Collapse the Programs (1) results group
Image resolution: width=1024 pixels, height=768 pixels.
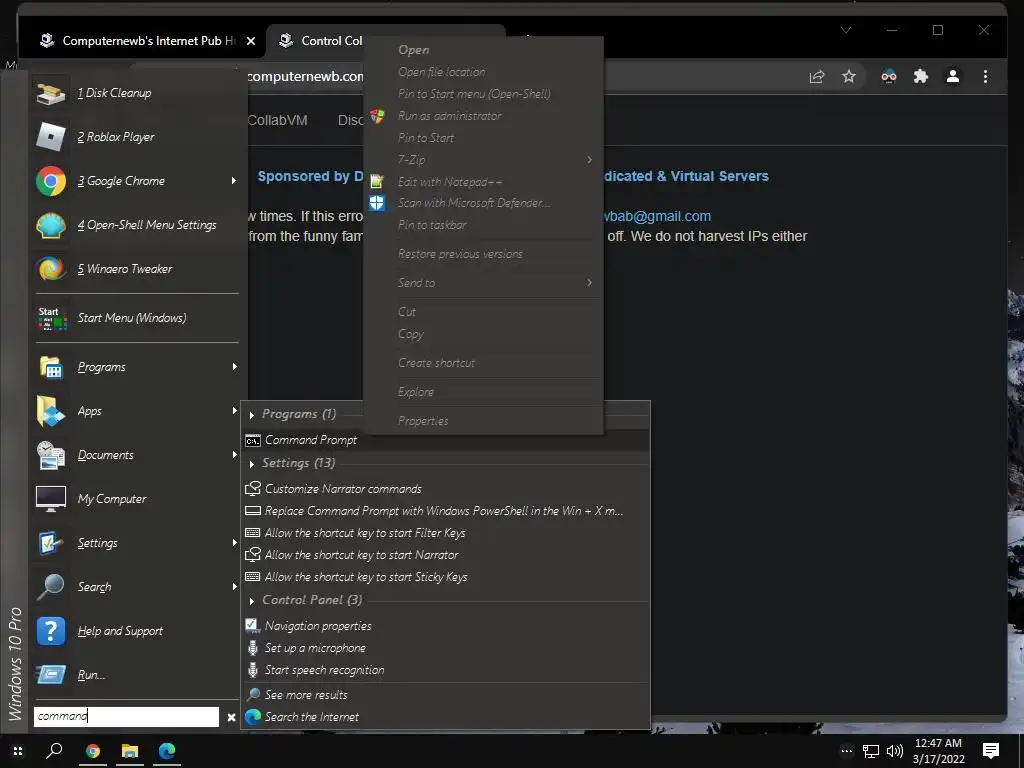(251, 415)
